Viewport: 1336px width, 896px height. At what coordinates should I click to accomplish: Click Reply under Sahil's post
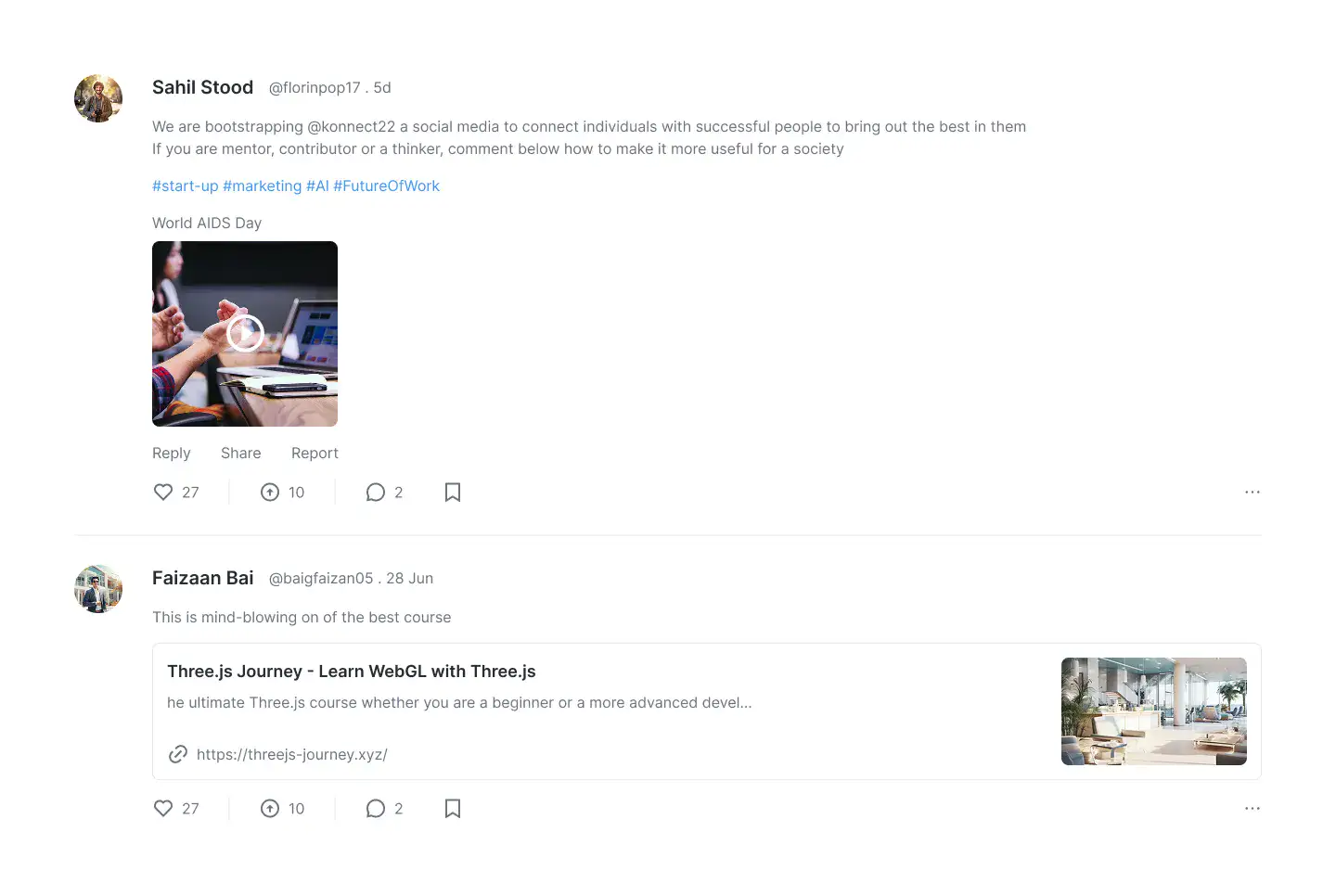tap(172, 453)
